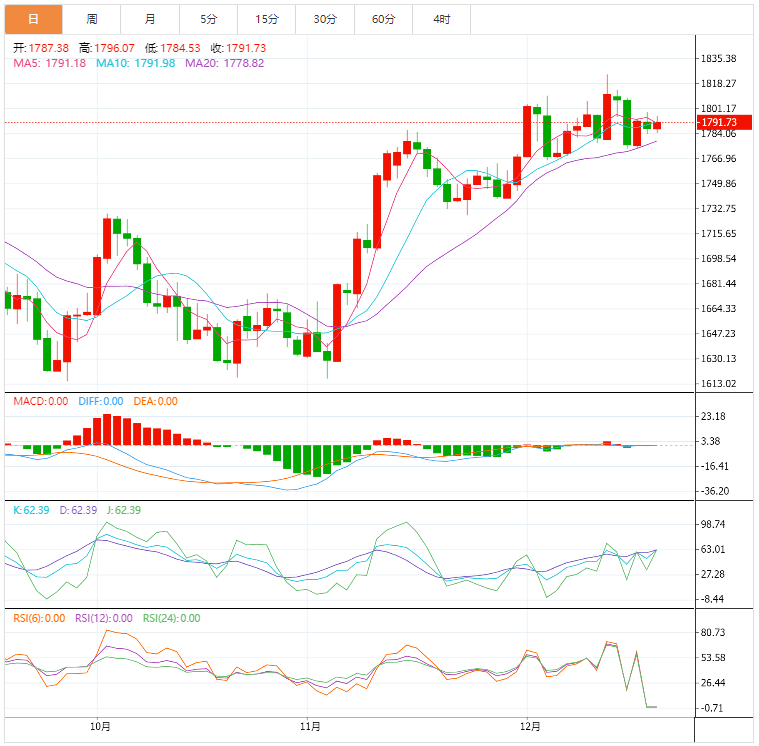759x746 pixels.
Task: Click the 1835.38 price axis label
Action: (x=718, y=59)
